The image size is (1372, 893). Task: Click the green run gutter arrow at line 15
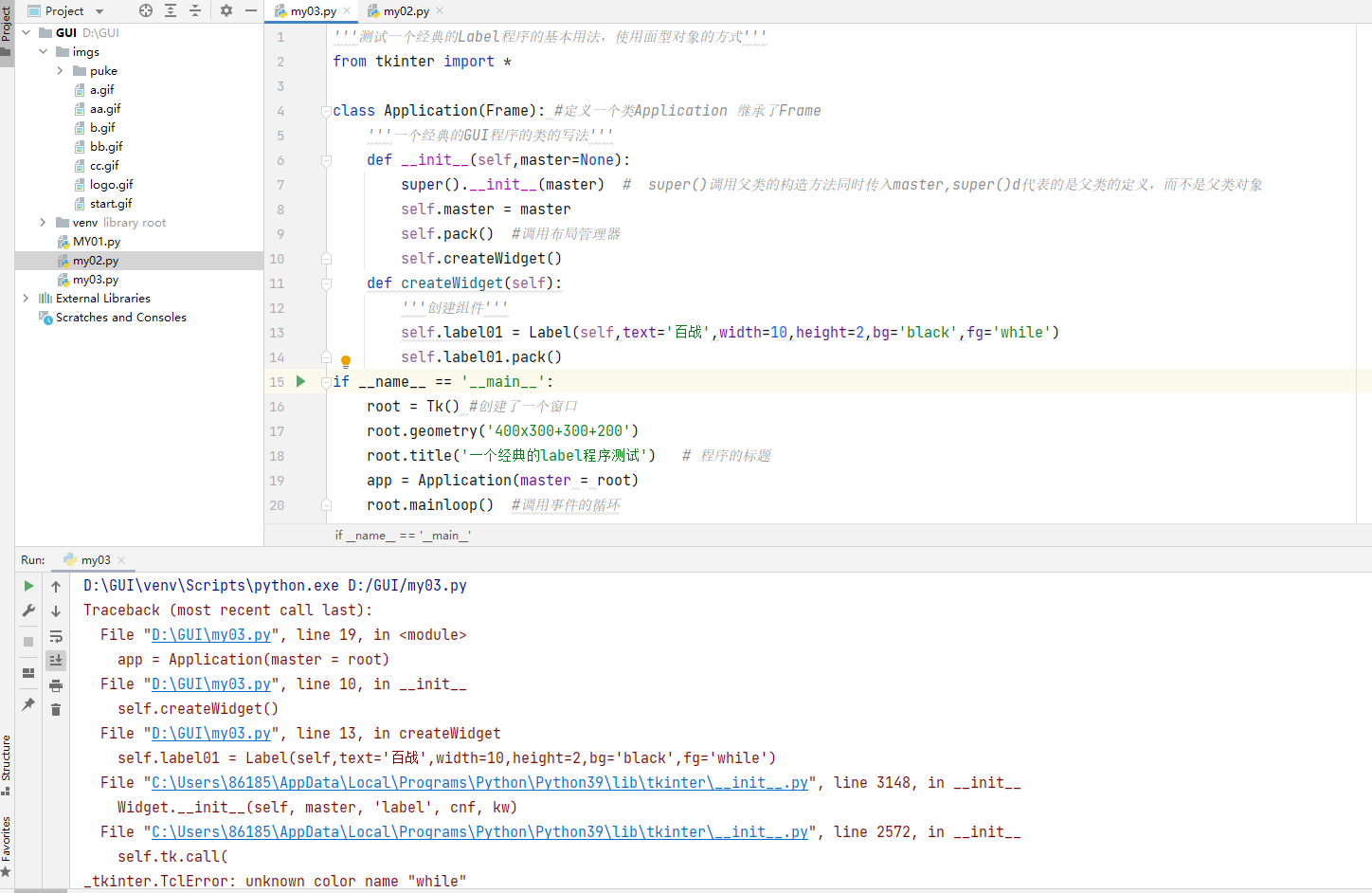(x=300, y=381)
